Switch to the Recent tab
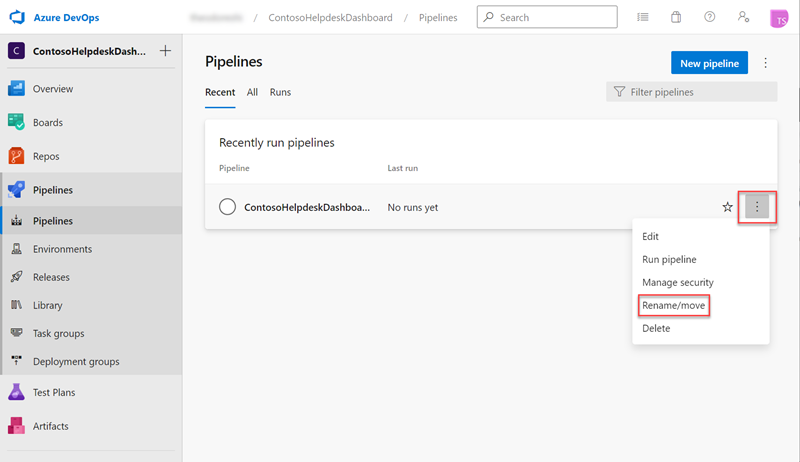Image resolution: width=800 pixels, height=462 pixels. tap(220, 92)
